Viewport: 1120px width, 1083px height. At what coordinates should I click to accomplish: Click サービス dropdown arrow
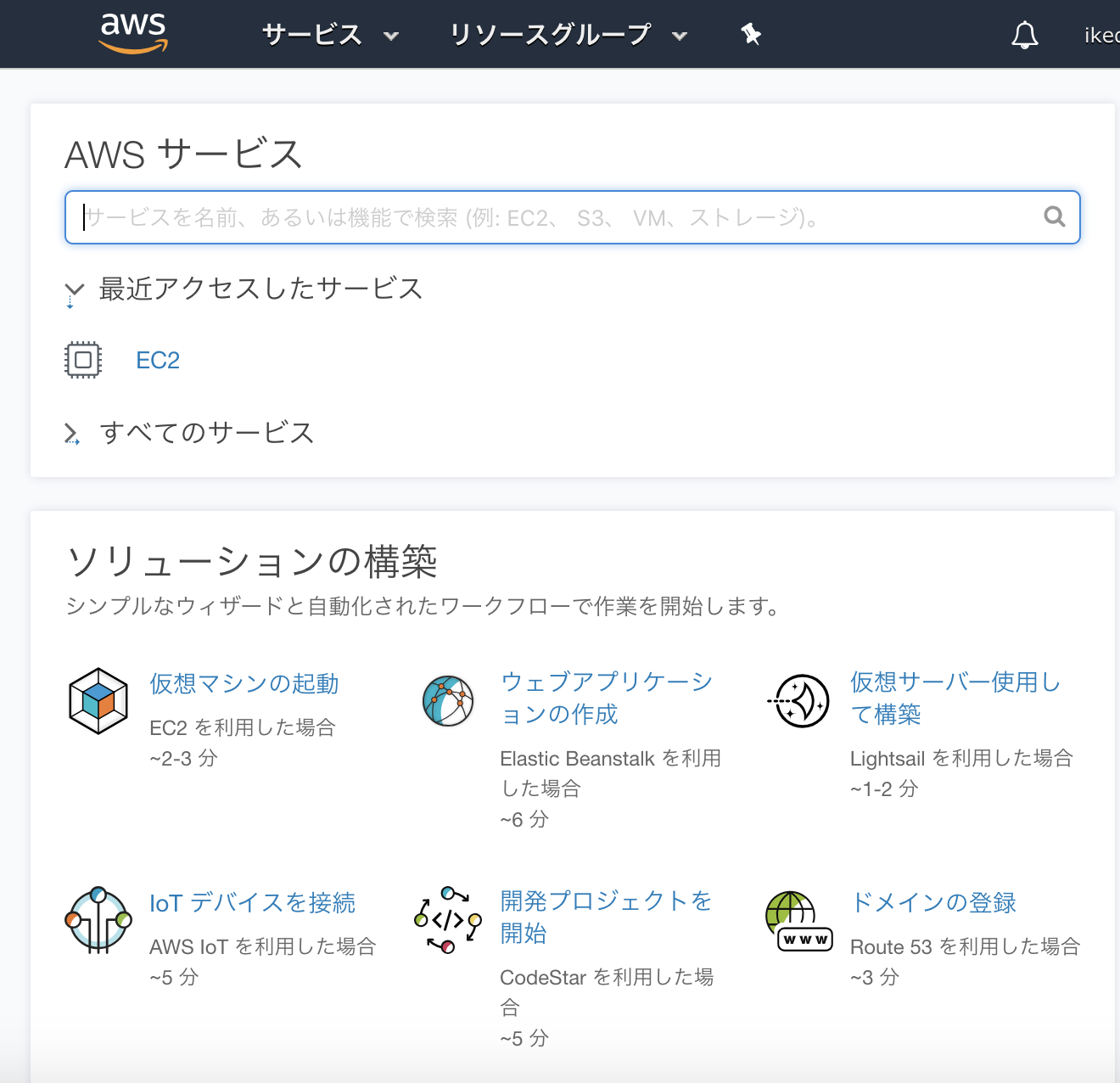click(391, 36)
